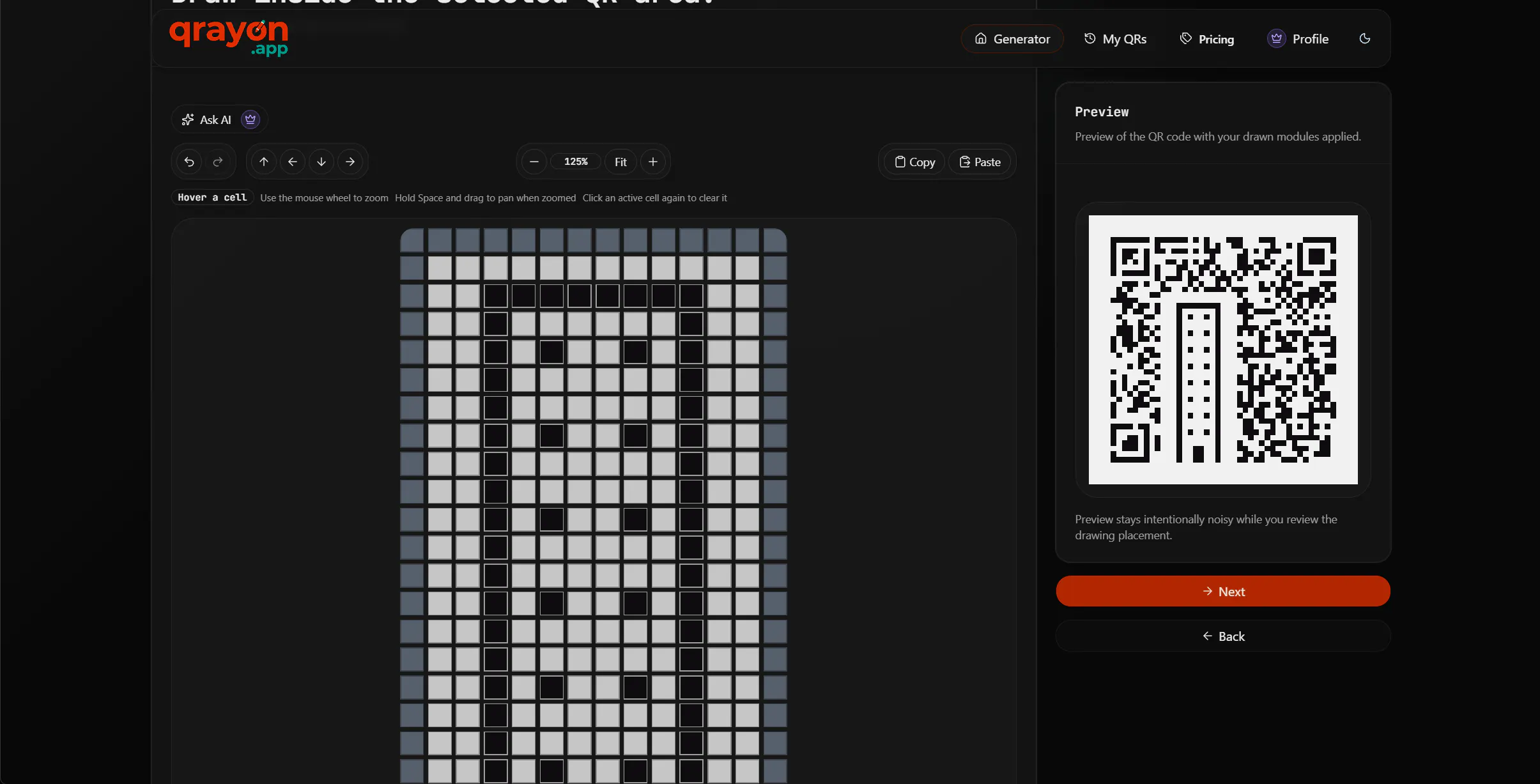The height and width of the screenshot is (784, 1540).
Task: Shift the drawing left with the left arrow
Action: click(293, 162)
